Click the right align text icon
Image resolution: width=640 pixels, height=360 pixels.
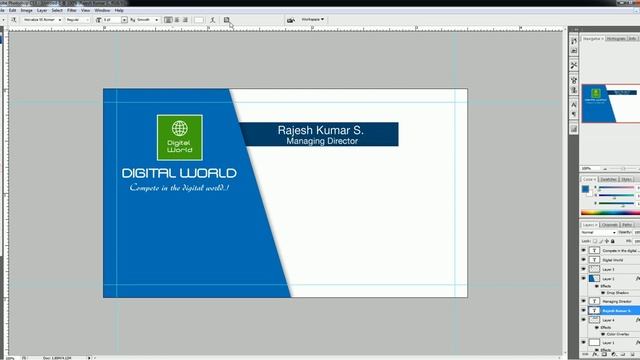[185, 20]
